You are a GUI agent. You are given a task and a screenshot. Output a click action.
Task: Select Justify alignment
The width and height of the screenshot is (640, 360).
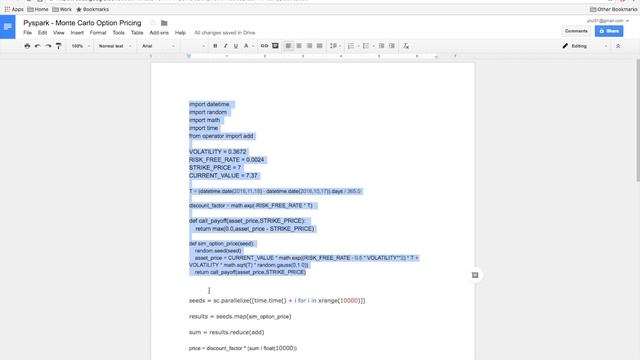[320, 46]
